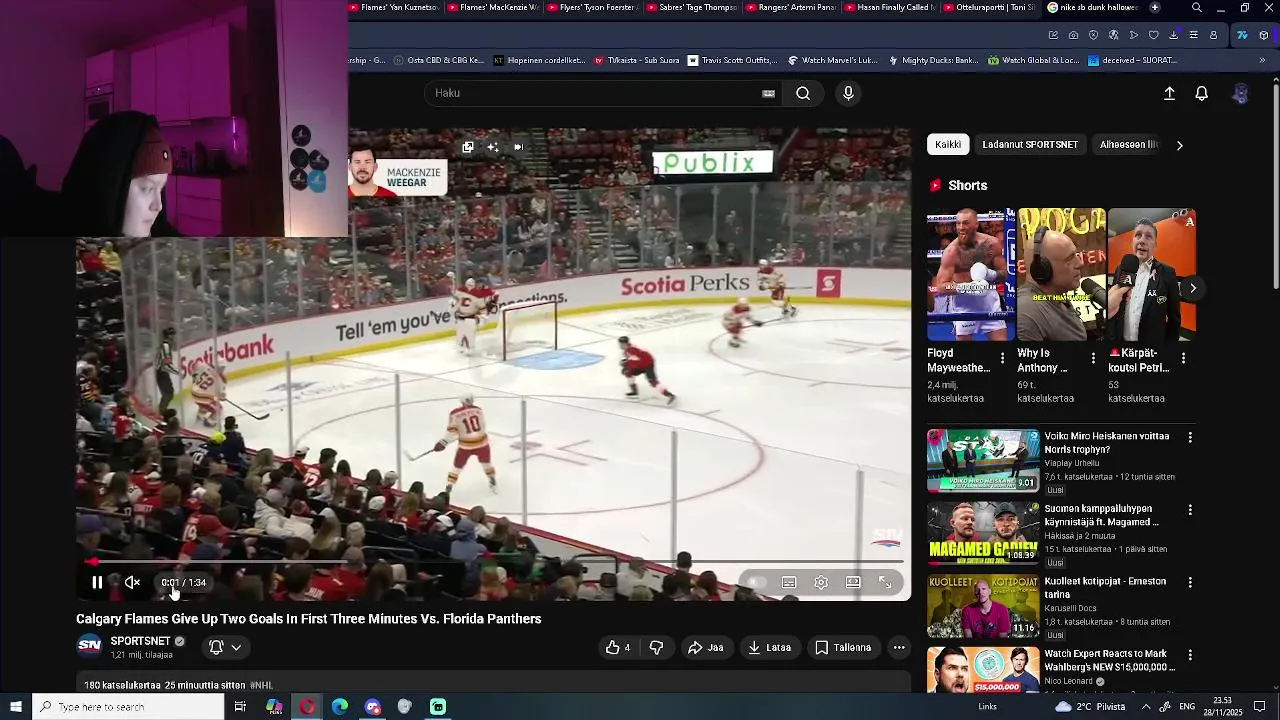
Task: Open options for Kärpät-koutsi Petri short
Action: point(1183,358)
